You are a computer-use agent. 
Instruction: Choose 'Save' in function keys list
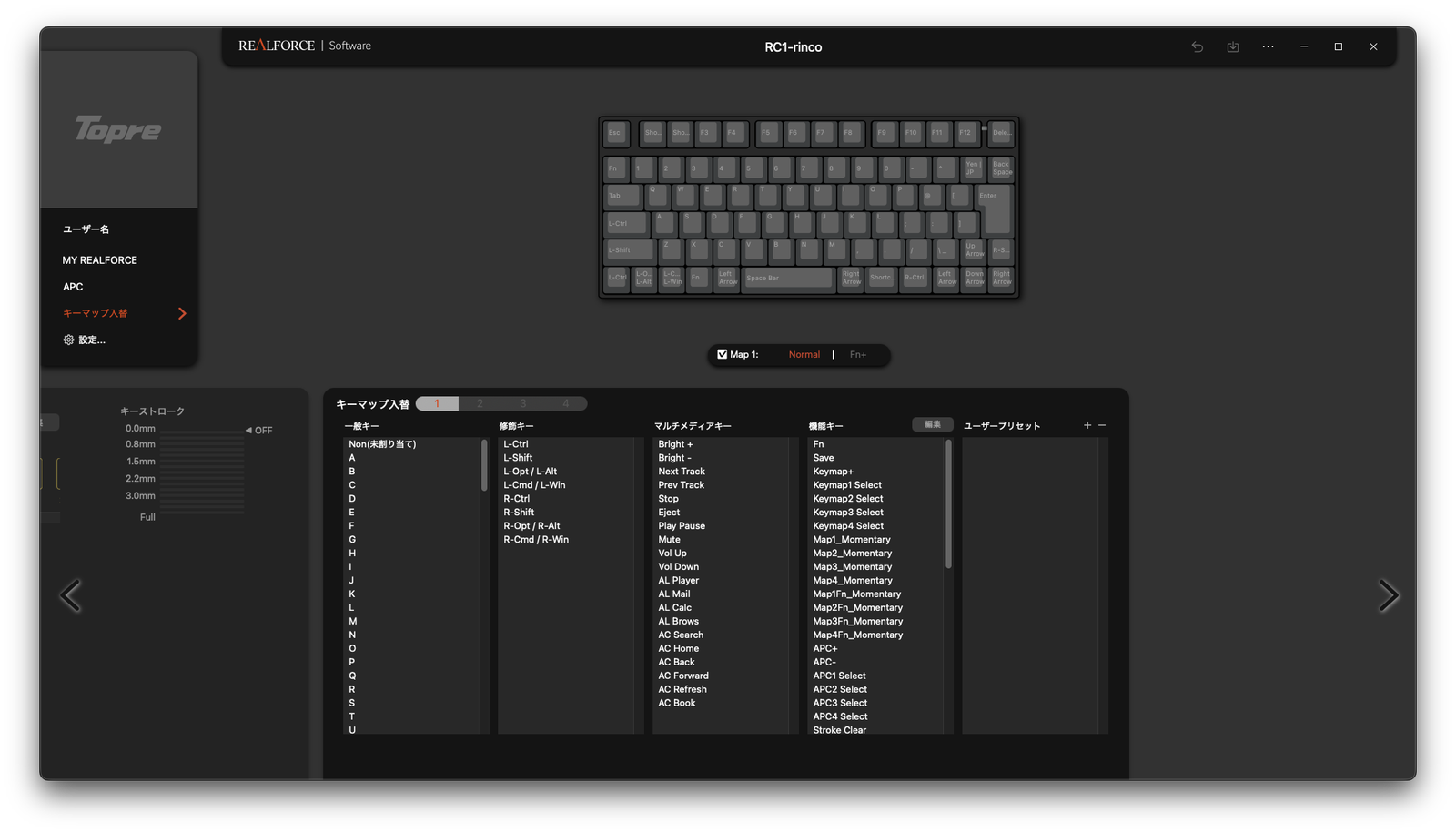tap(824, 458)
